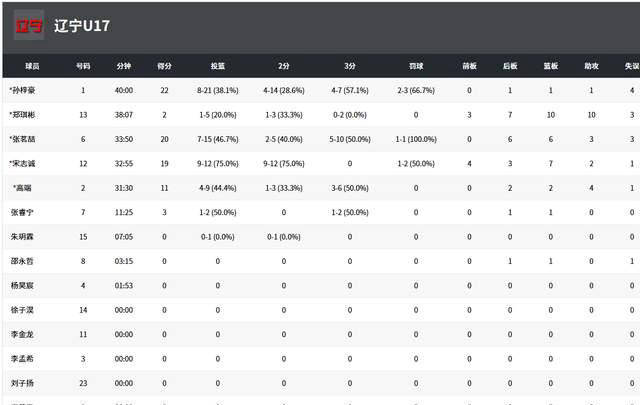Click the 分钟 column header
Viewport: 640px width, 405px height.
(123, 66)
